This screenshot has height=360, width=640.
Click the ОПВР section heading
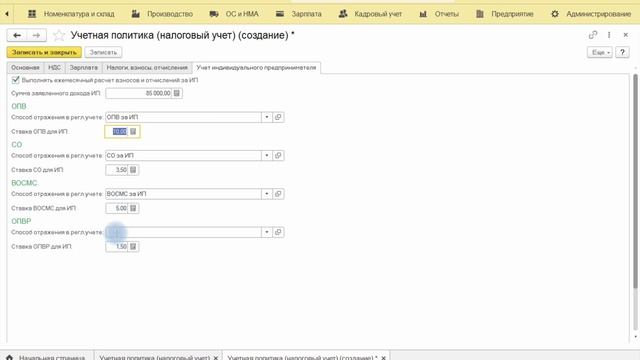tap(21, 221)
